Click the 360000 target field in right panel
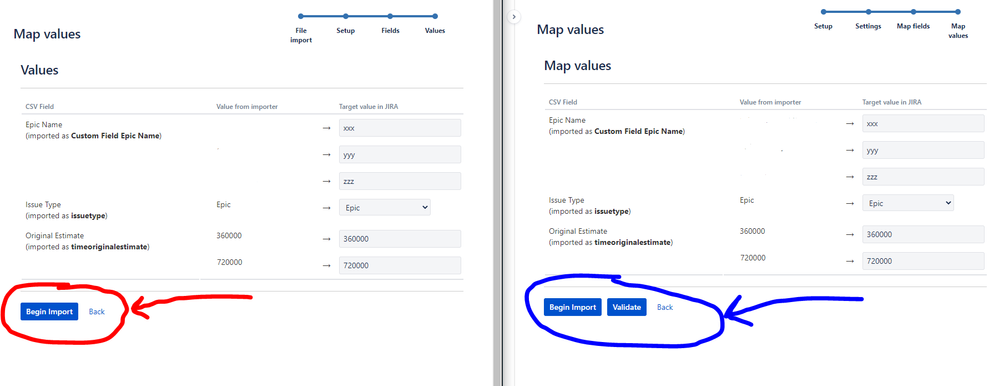Screen dimensions: 999x386 click(923, 234)
